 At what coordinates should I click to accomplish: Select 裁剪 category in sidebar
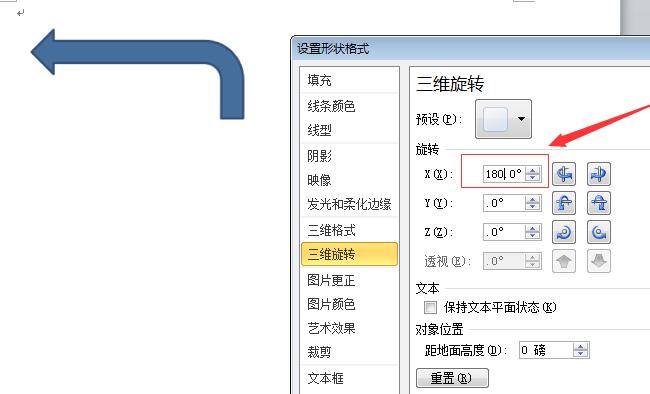349,352
